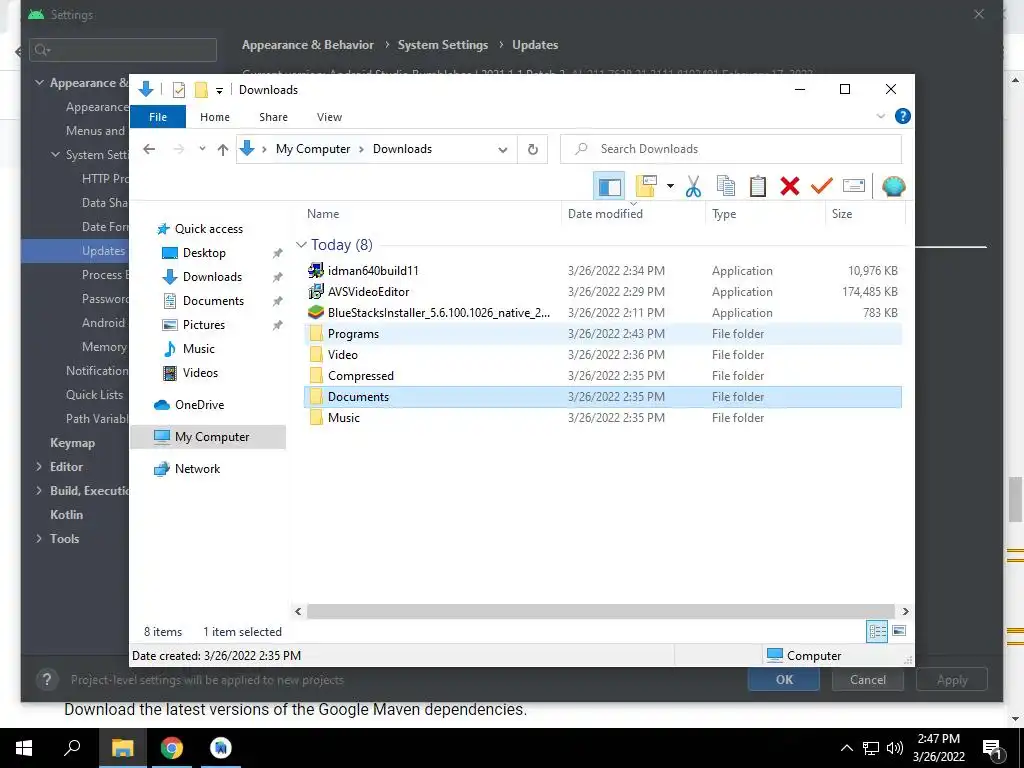Select the AVSVideoEditor file
Image resolution: width=1024 pixels, height=768 pixels.
click(603, 292)
